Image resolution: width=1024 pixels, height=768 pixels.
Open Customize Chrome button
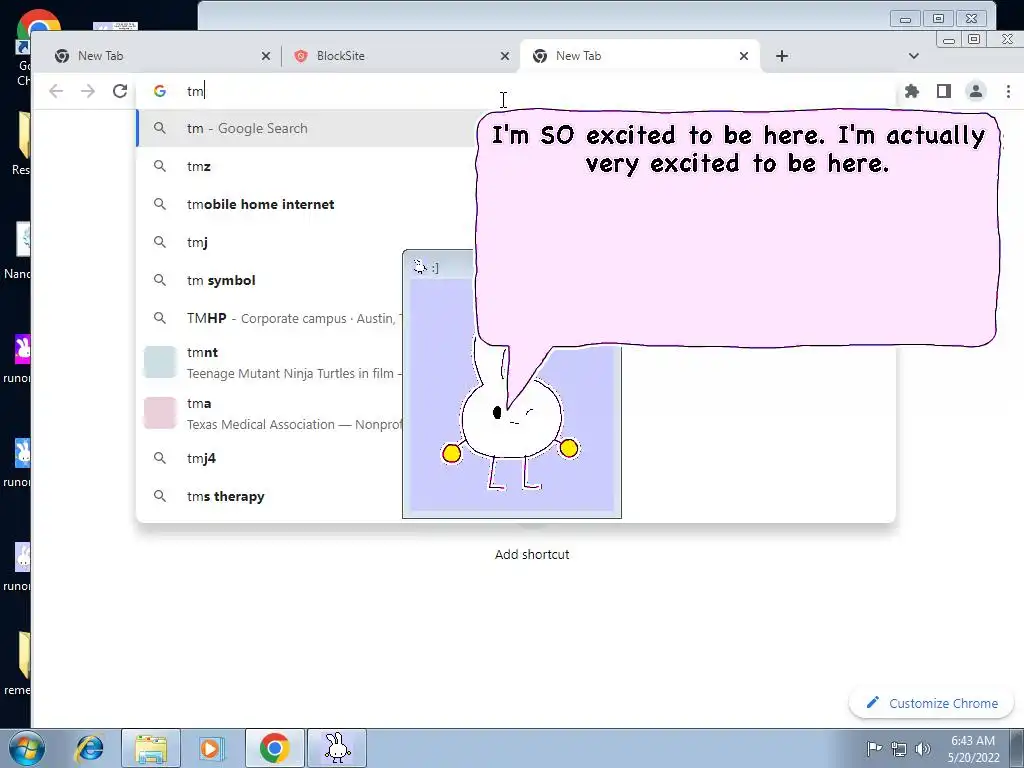931,703
